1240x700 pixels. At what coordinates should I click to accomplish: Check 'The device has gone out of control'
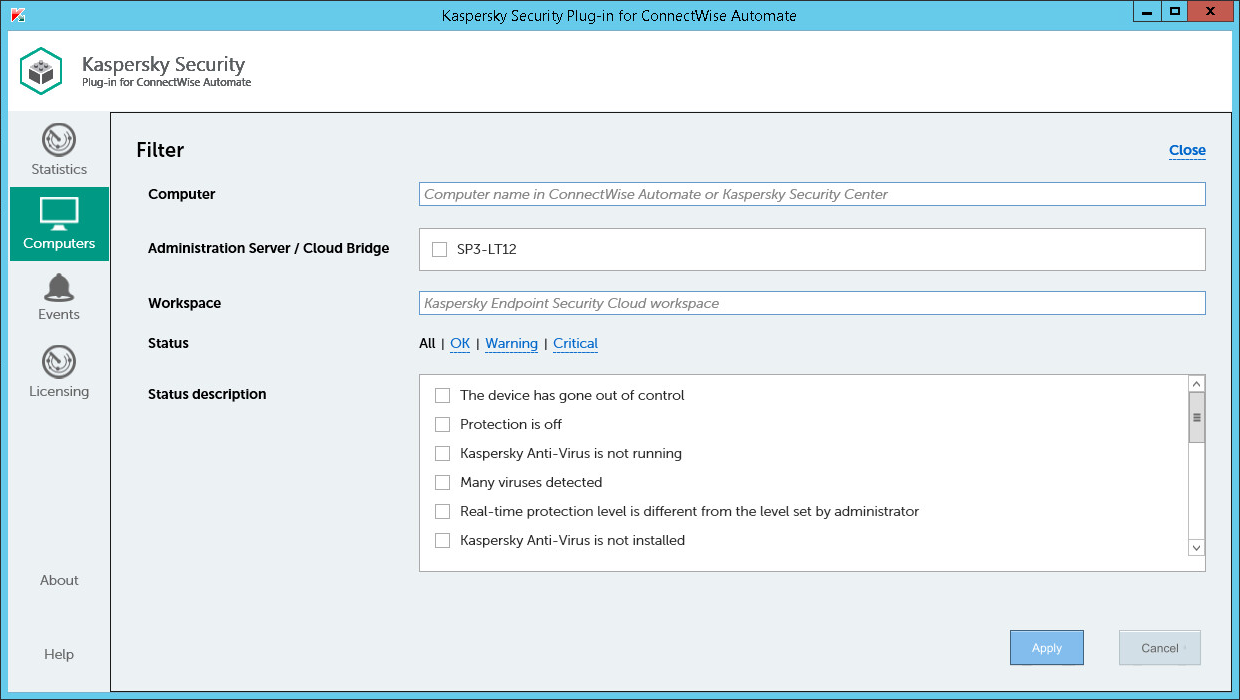[442, 395]
